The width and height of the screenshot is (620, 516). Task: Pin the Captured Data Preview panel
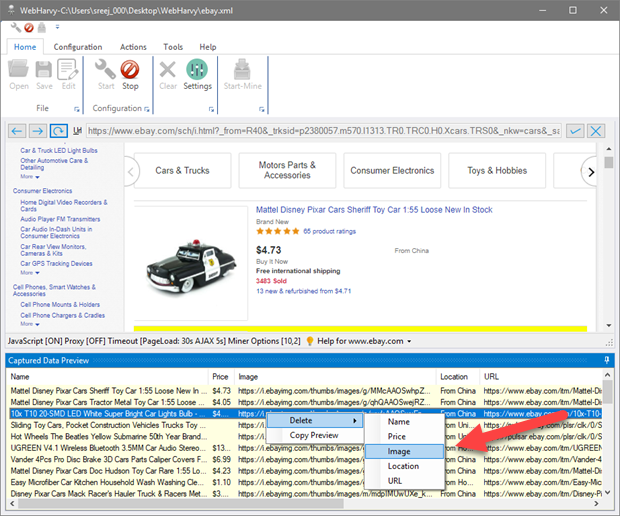point(606,359)
